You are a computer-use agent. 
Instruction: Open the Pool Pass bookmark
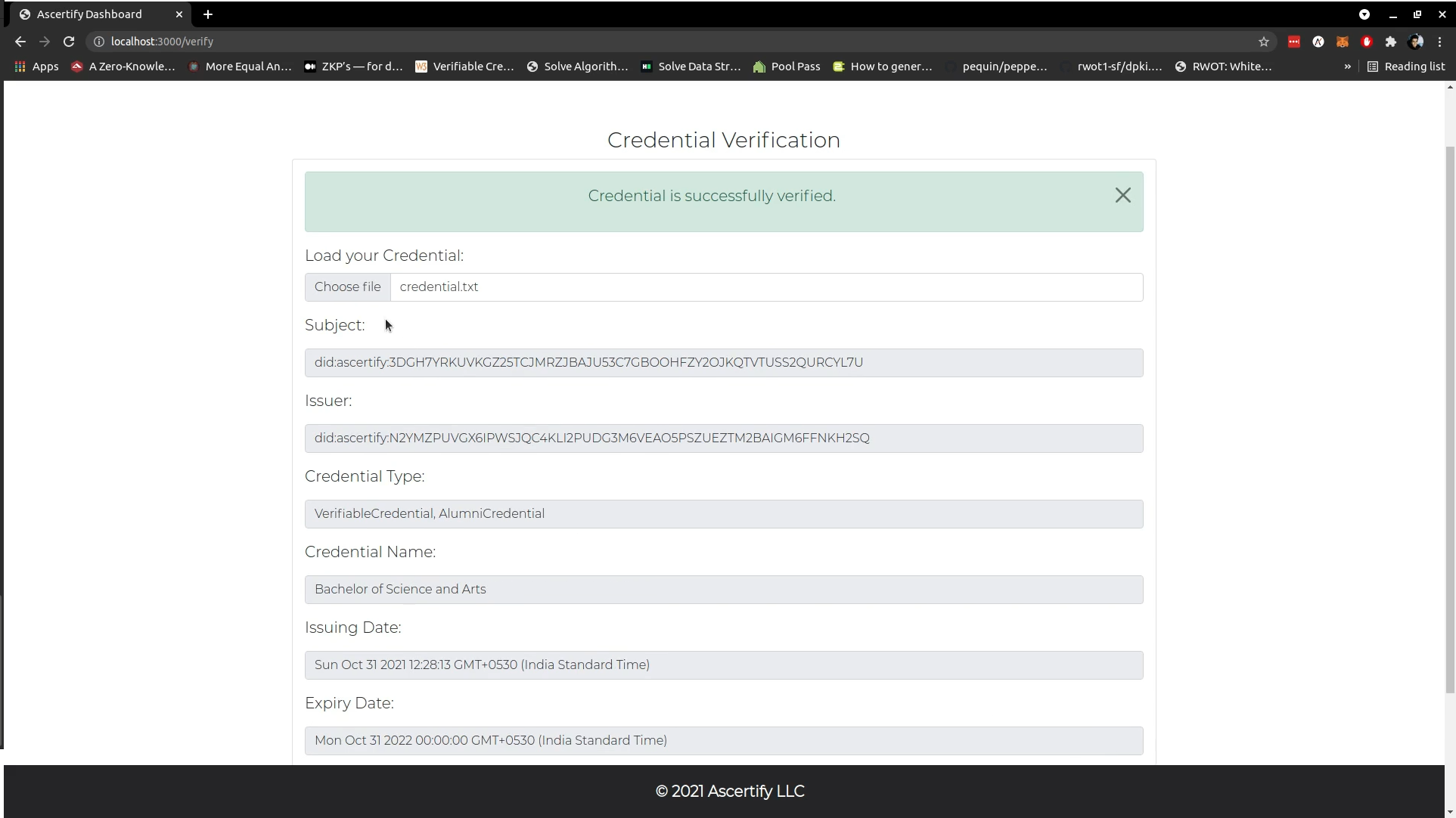(x=787, y=67)
